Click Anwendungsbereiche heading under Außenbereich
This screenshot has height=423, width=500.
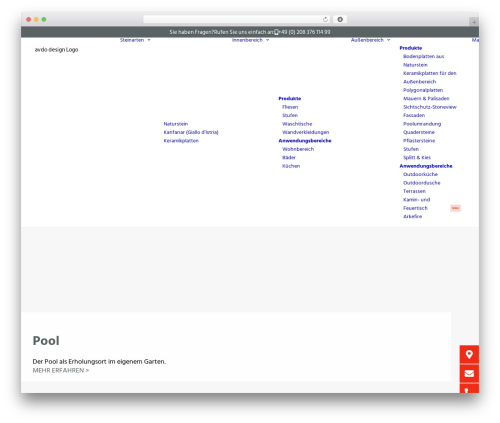tap(426, 166)
